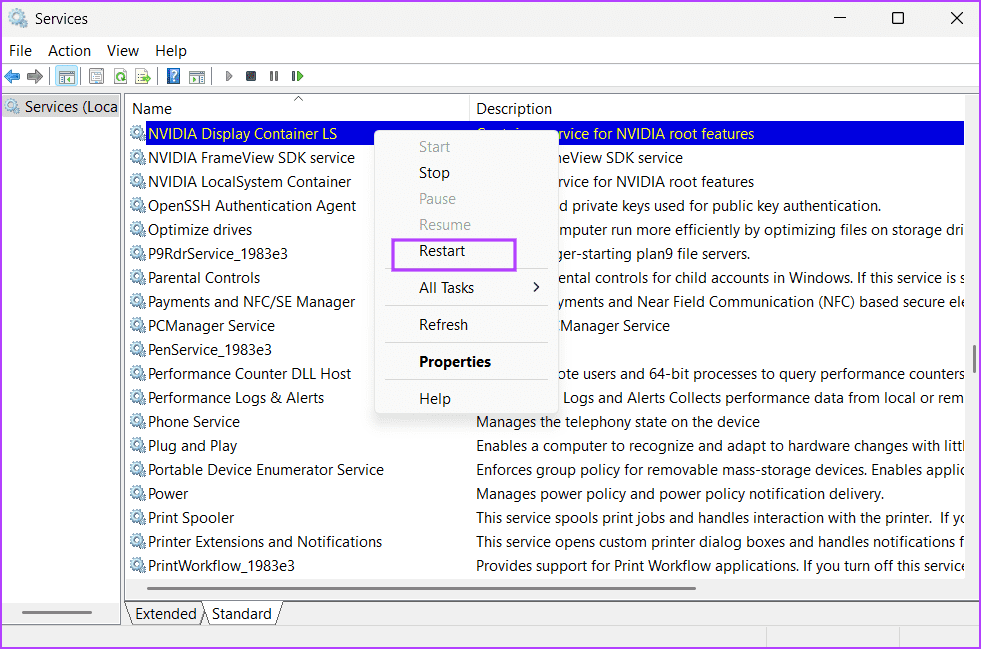The image size is (981, 649).
Task: Click the blue Help toolbar icon
Action: pyautogui.click(x=173, y=76)
